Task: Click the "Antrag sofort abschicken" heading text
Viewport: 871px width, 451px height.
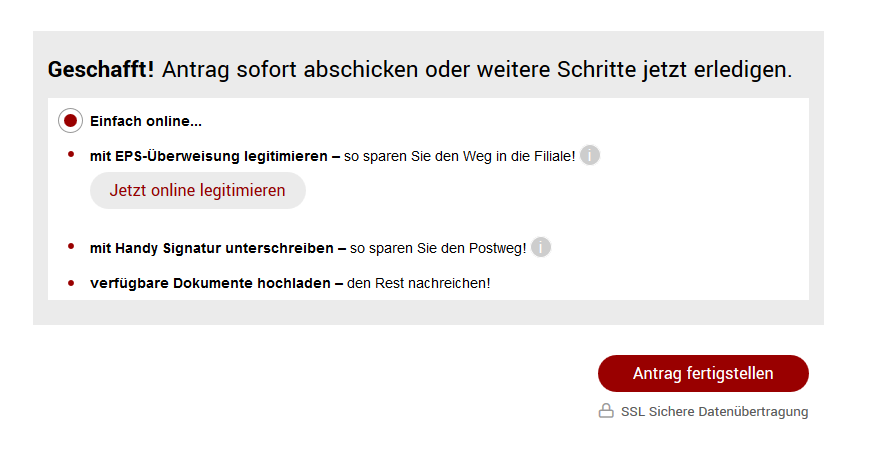Action: (x=290, y=69)
